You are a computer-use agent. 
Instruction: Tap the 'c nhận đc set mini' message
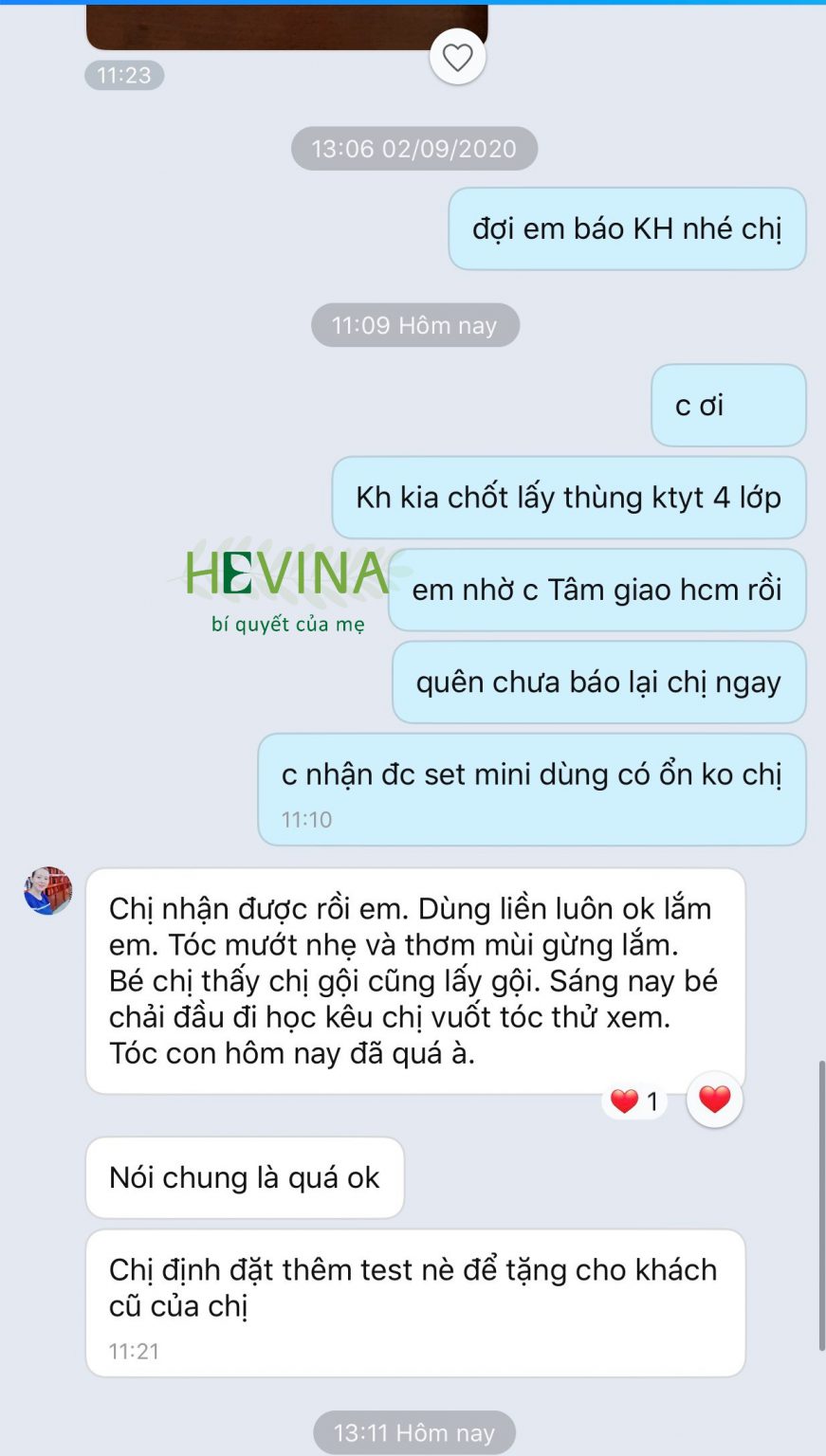click(x=532, y=789)
